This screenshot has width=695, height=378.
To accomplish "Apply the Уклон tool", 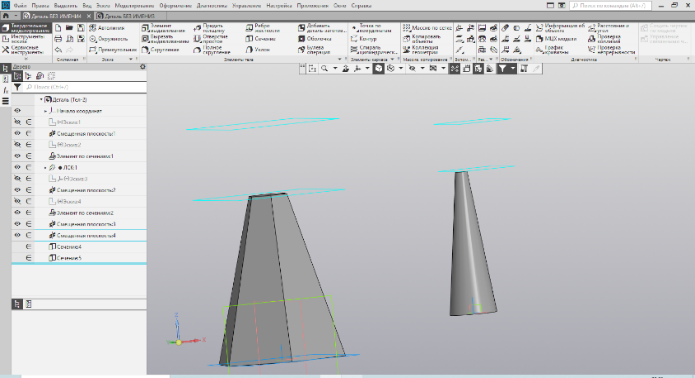I will (258, 50).
